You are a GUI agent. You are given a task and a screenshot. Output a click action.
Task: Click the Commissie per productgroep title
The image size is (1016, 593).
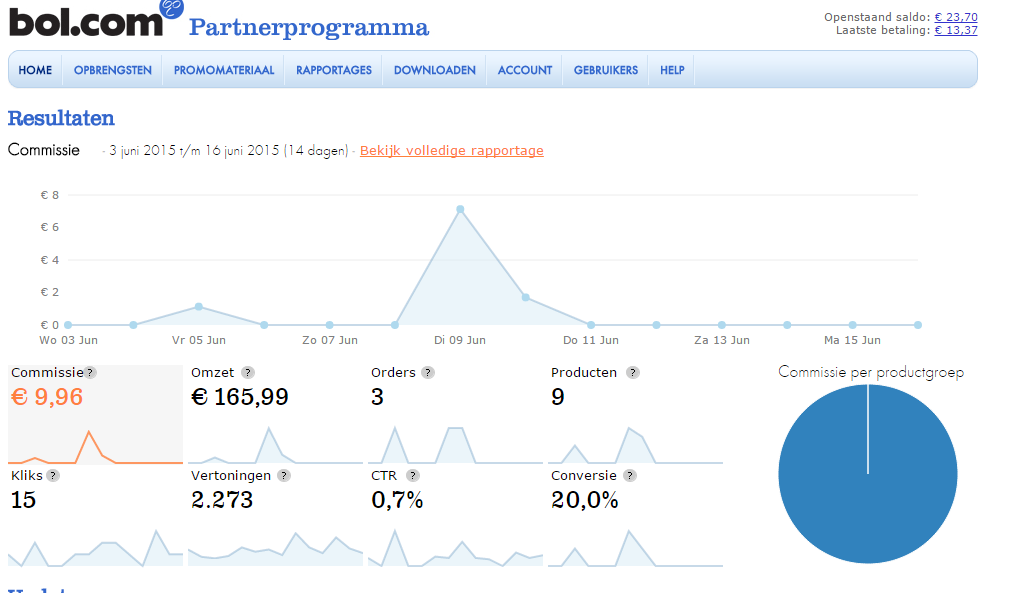click(x=871, y=372)
